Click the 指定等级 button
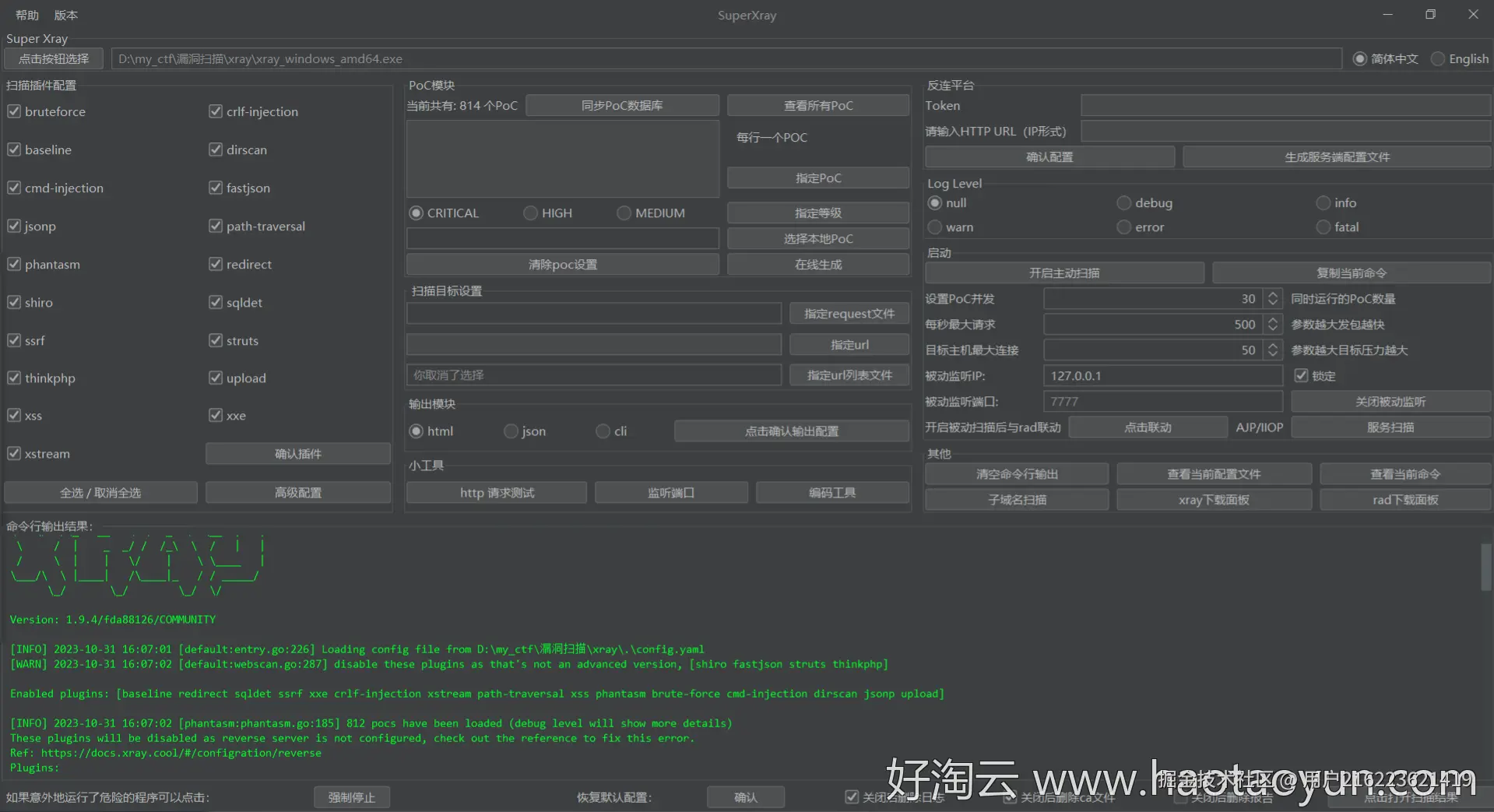 click(x=818, y=213)
